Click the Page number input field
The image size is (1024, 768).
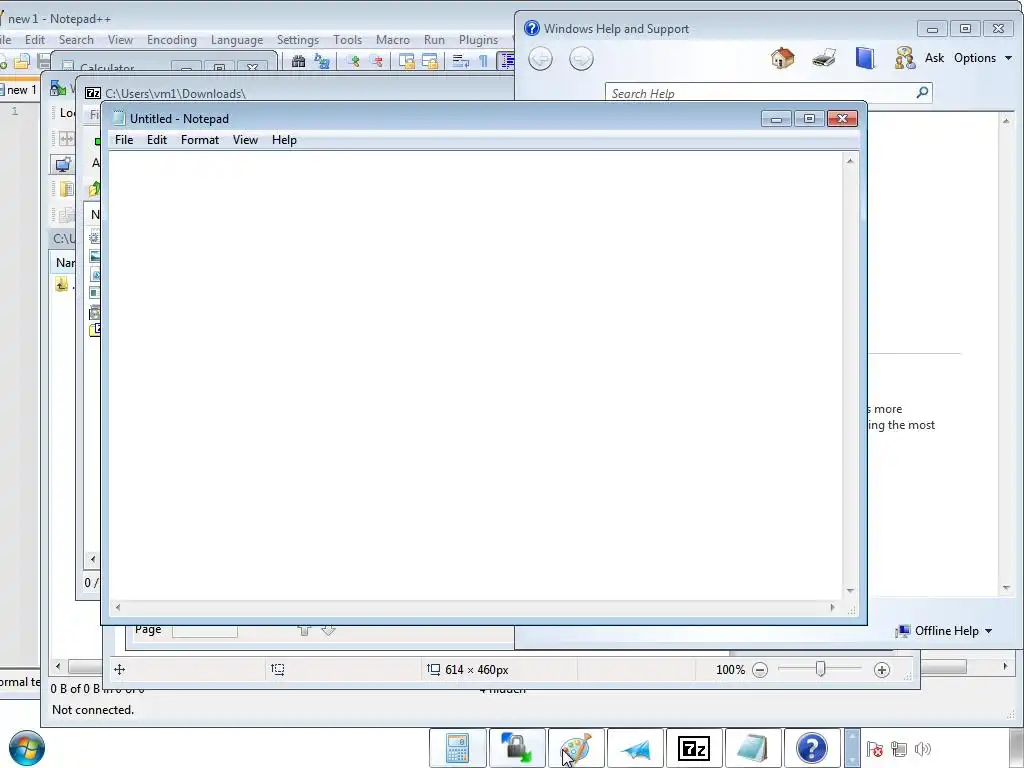click(x=204, y=630)
